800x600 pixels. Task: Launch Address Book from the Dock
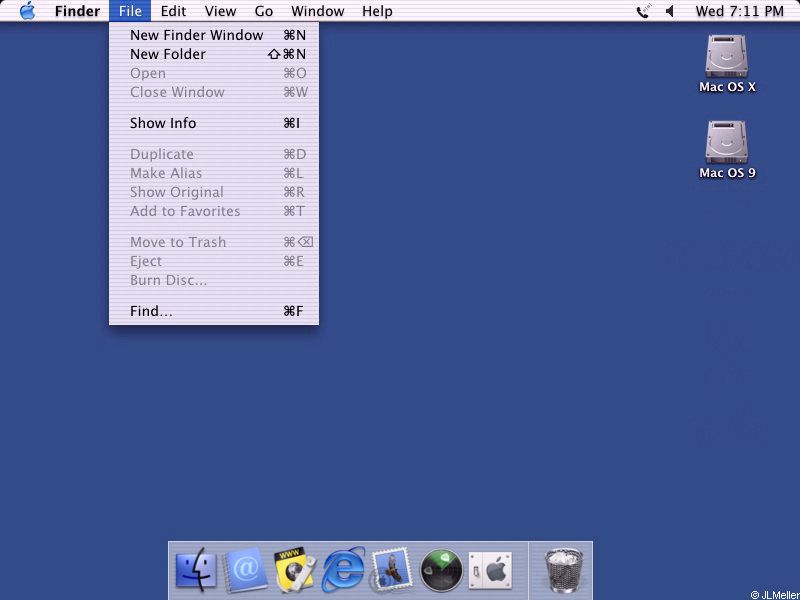point(246,570)
